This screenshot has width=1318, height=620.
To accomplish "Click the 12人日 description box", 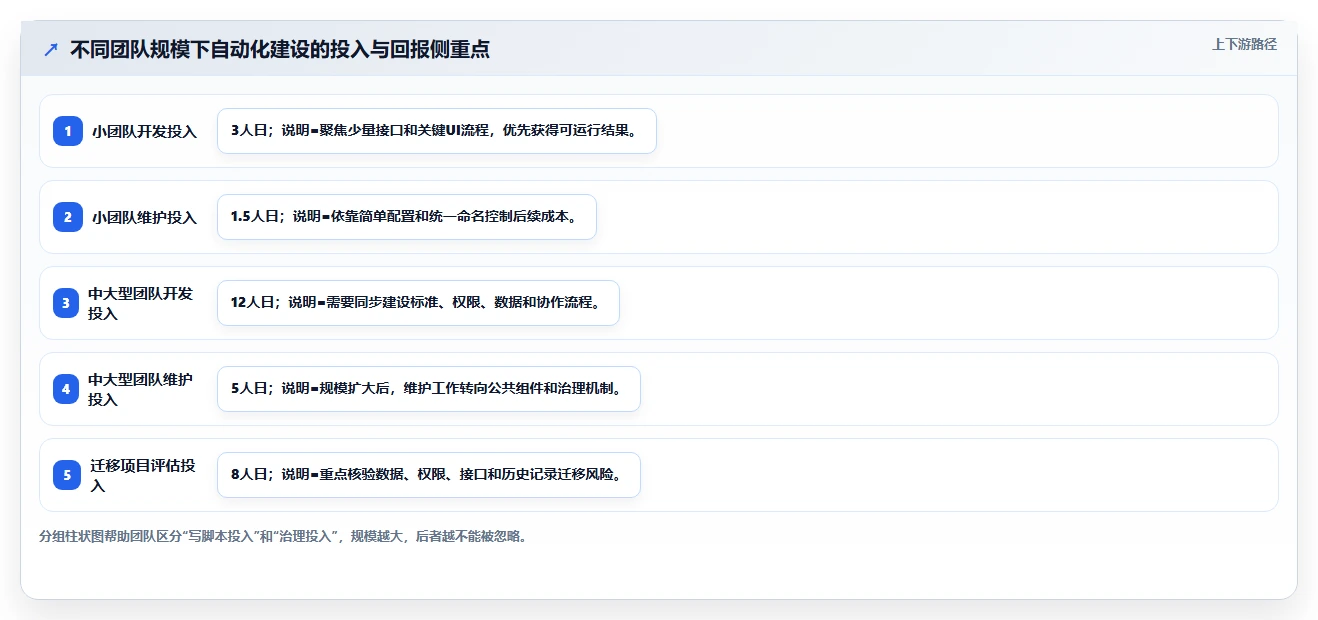I will [x=418, y=303].
